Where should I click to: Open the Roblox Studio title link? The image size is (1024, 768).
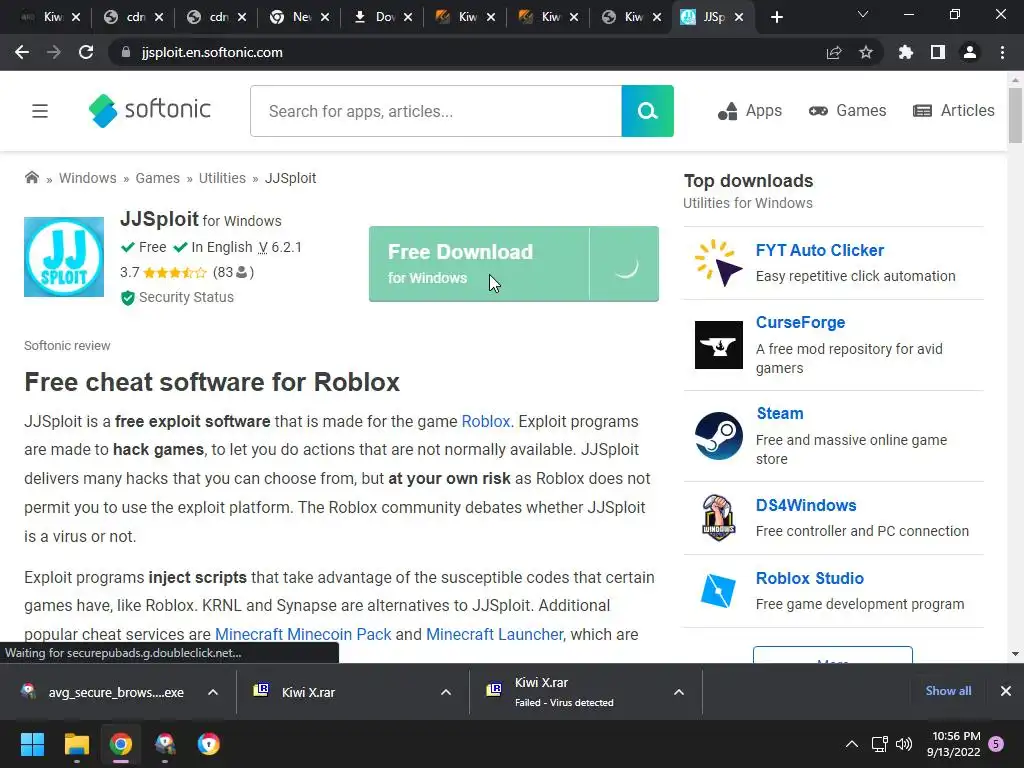pos(809,579)
